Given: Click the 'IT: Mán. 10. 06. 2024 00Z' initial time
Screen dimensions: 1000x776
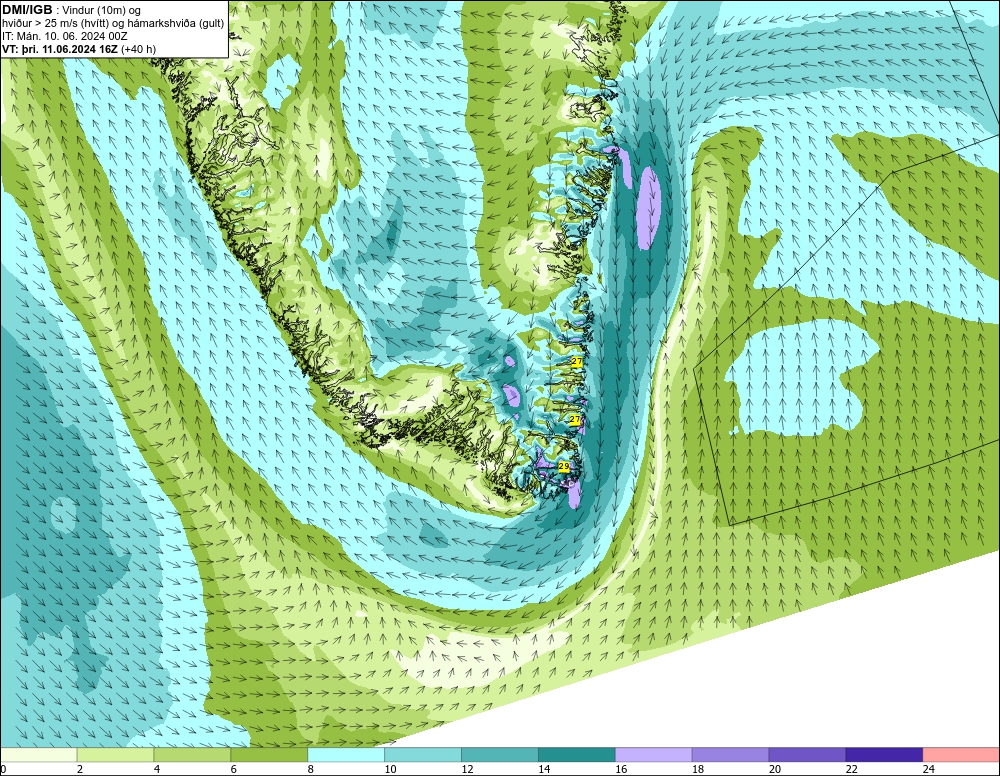Looking at the screenshot, I should coord(64,36).
